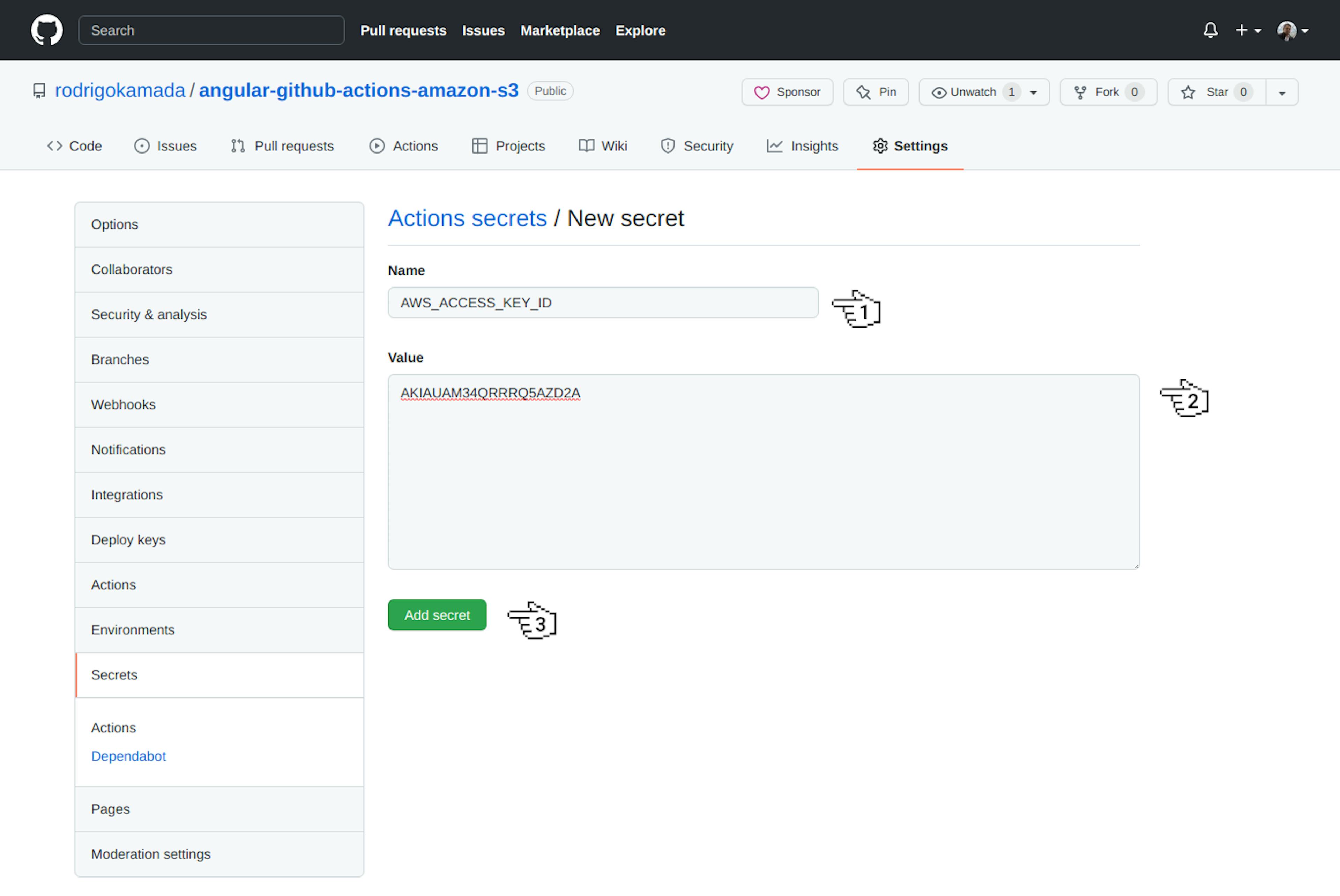Open Pages settings
The width and height of the screenshot is (1340, 896).
click(x=219, y=809)
